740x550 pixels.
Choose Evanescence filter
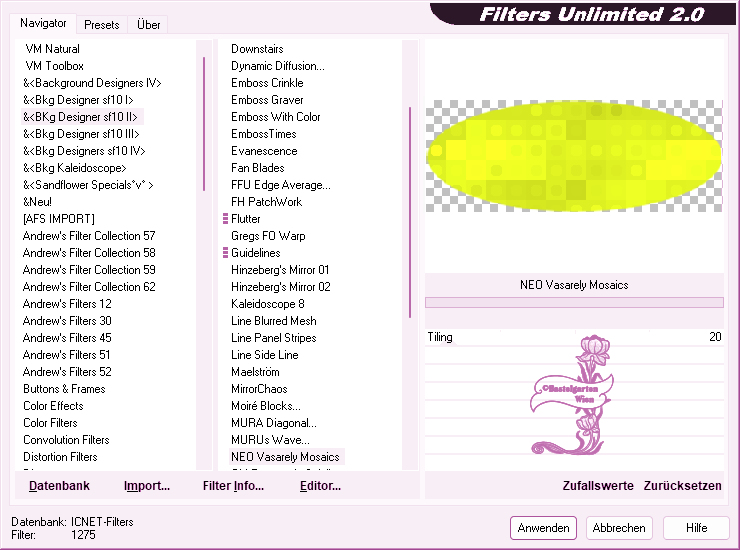pos(264,151)
